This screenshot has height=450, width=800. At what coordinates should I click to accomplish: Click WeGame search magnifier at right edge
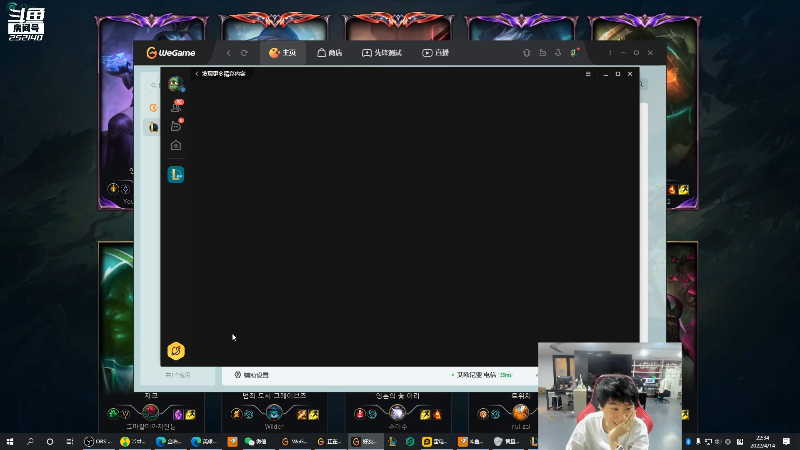(641, 84)
